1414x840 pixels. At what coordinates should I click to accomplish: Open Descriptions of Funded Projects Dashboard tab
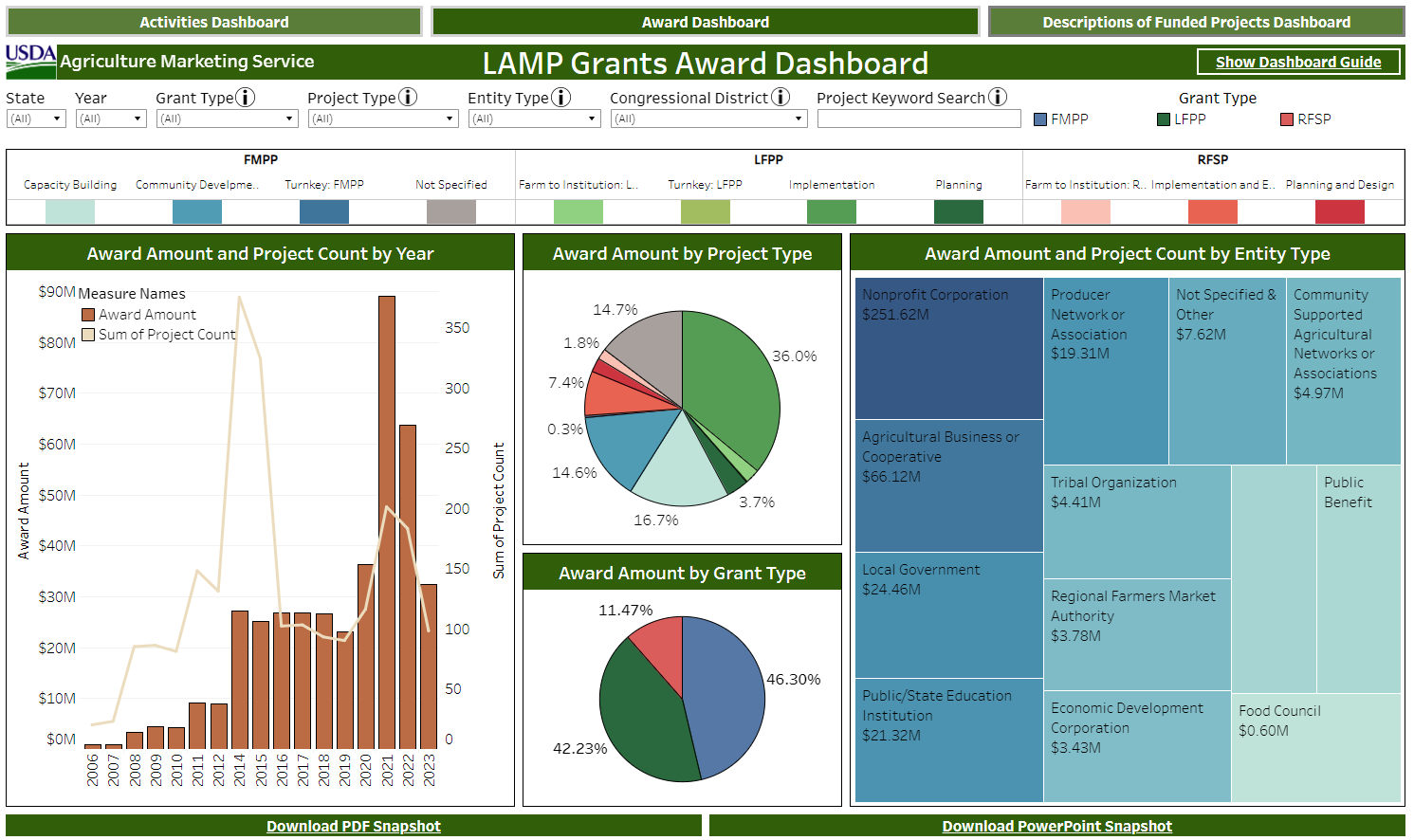1197,22
